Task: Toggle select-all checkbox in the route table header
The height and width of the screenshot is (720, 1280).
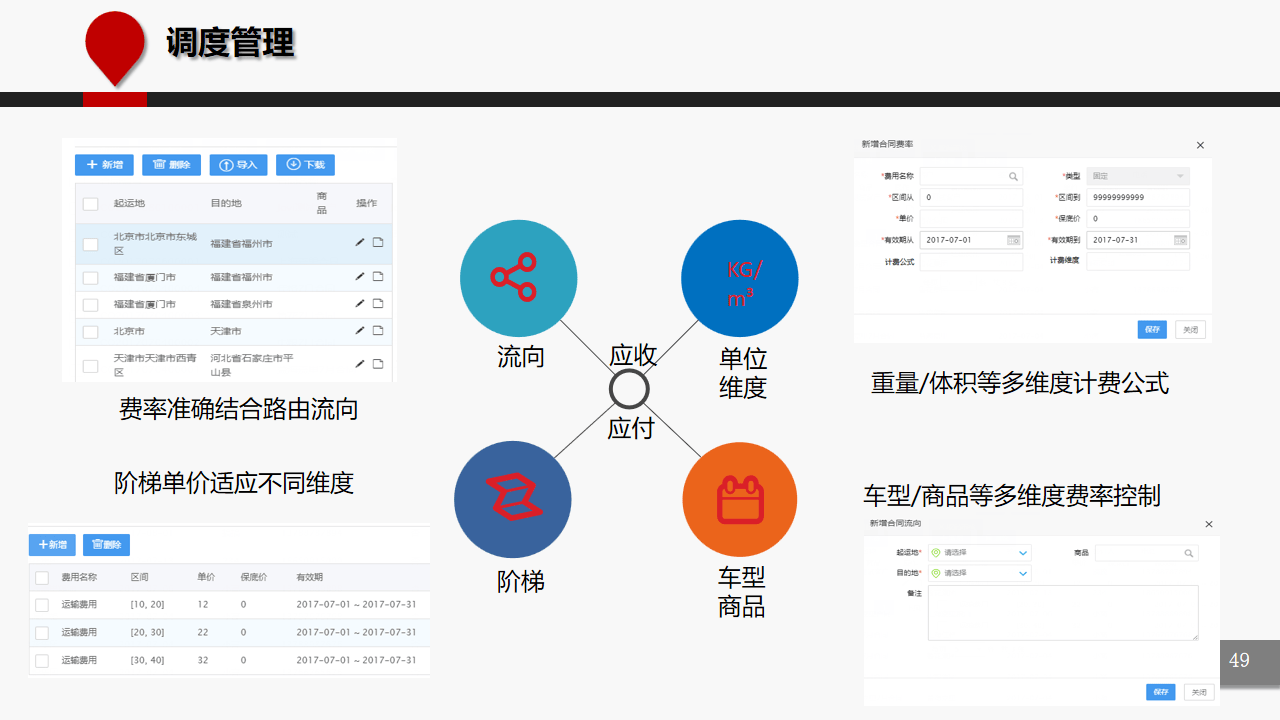Action: (x=90, y=203)
